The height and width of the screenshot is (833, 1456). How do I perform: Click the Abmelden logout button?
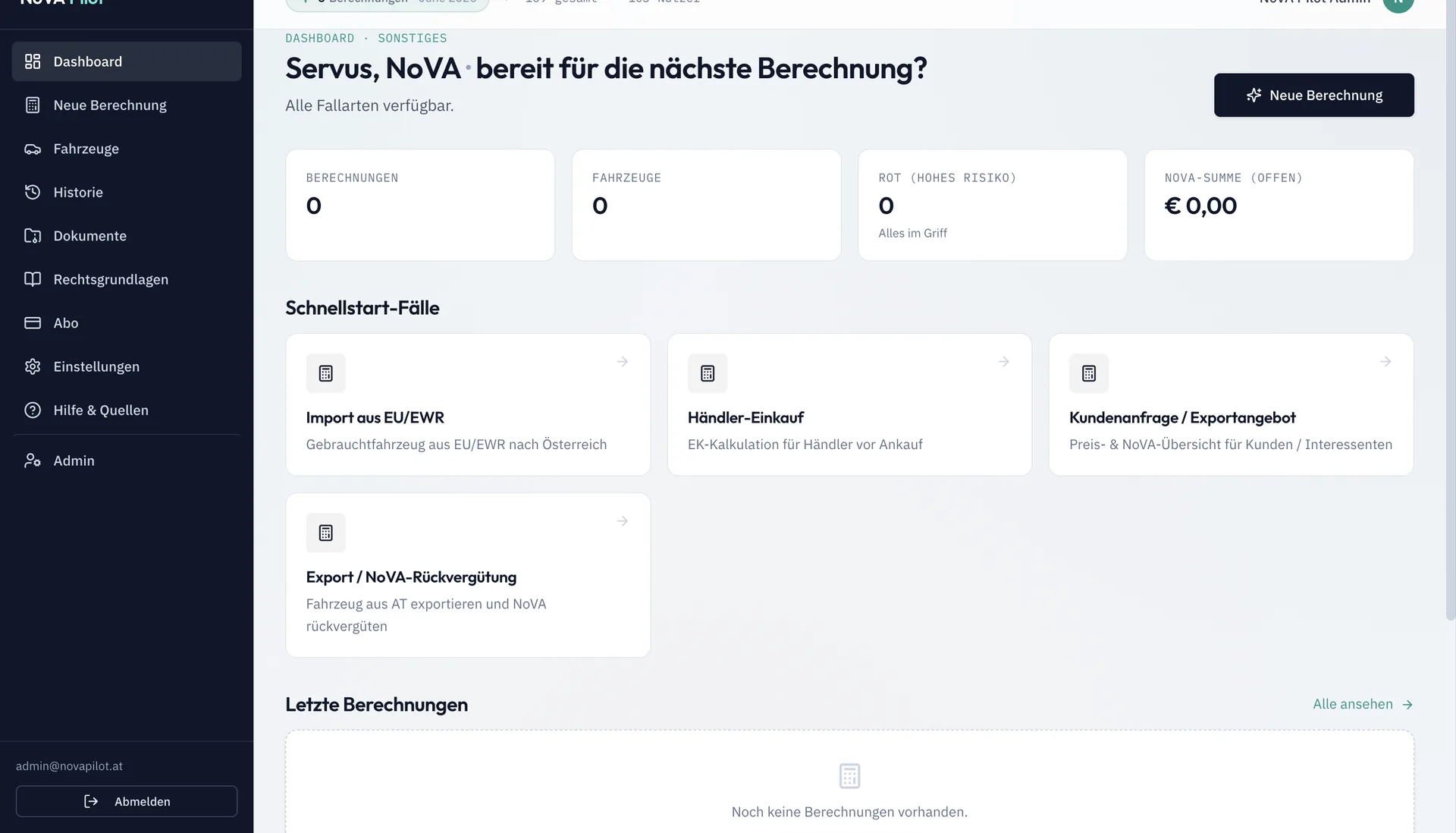tap(127, 801)
